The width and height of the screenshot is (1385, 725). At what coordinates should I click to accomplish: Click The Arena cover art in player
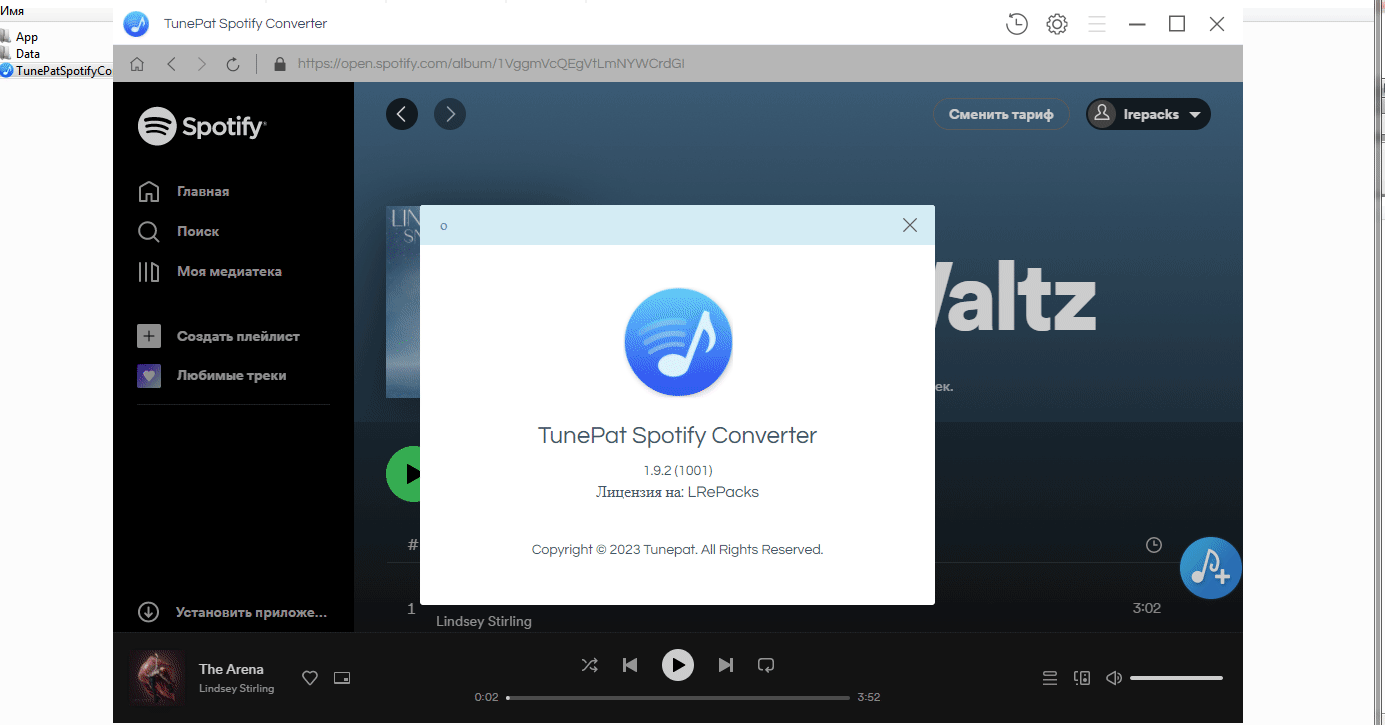pos(157,678)
